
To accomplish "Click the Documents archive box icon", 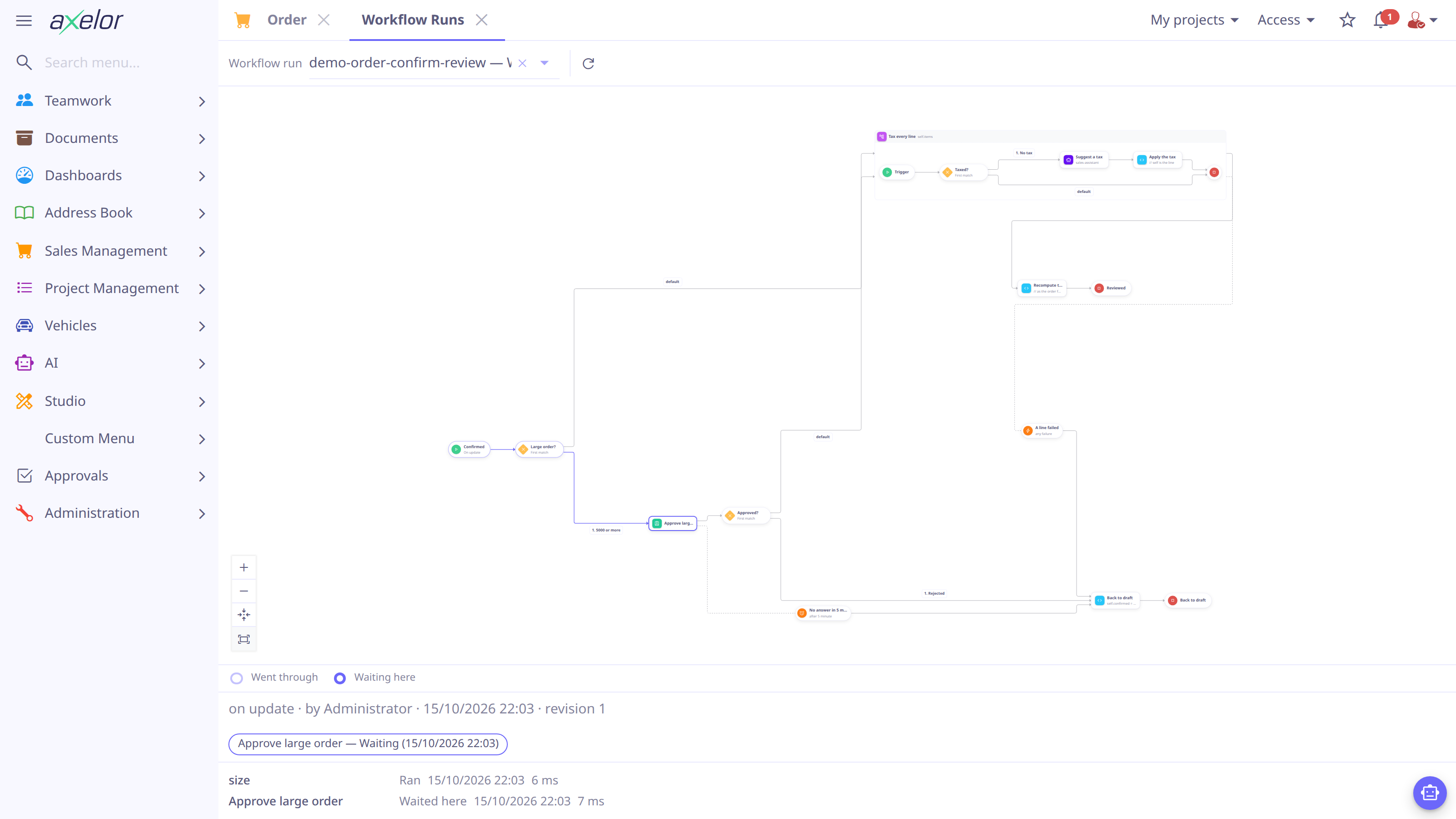I will pos(24,138).
